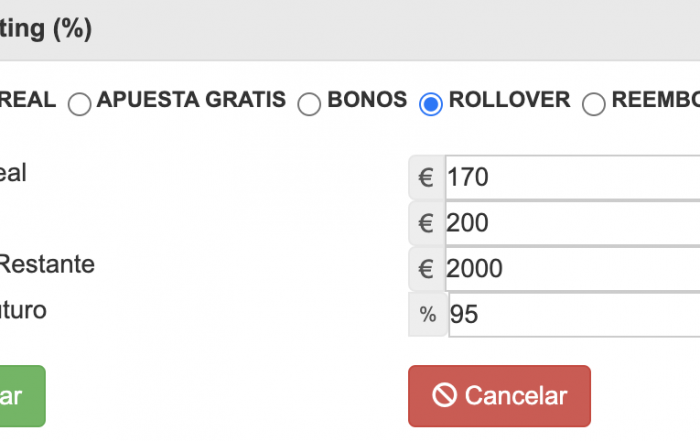Click the green button ending in "ar"
This screenshot has width=700, height=441.
click(22, 396)
